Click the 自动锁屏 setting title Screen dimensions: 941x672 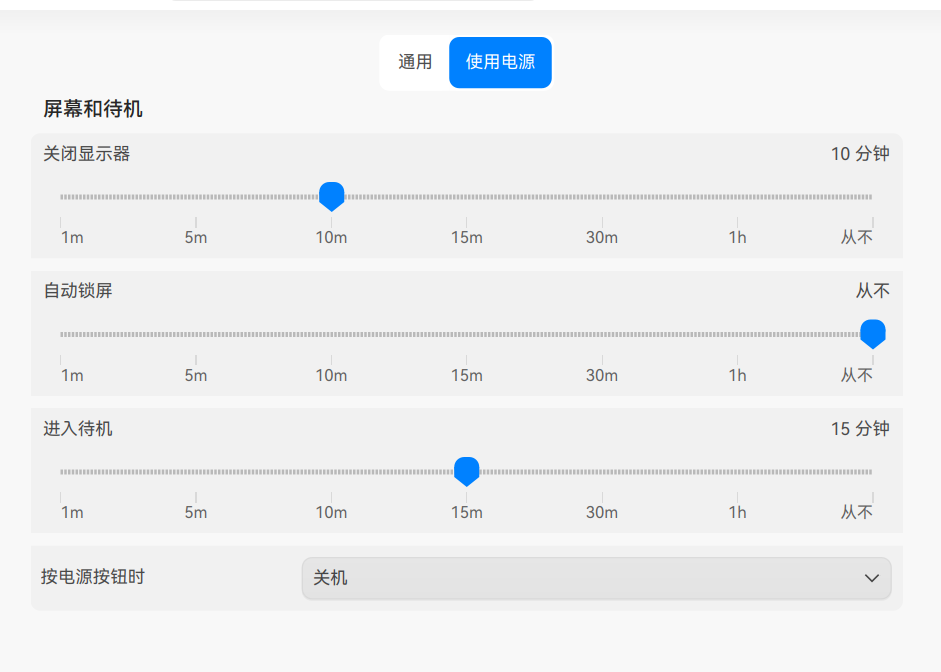coord(78,291)
